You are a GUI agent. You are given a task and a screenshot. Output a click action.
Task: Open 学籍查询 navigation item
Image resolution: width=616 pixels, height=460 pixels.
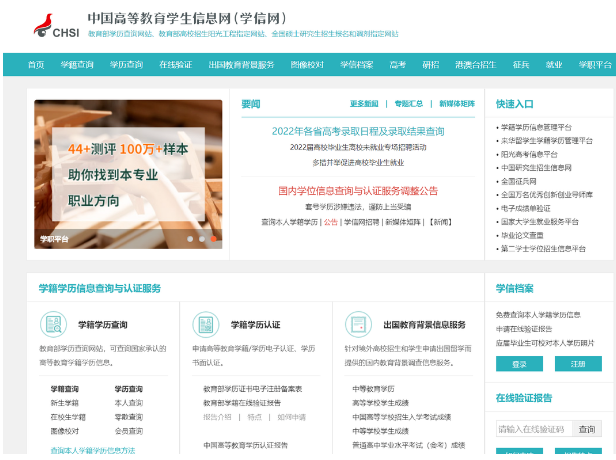coord(77,65)
